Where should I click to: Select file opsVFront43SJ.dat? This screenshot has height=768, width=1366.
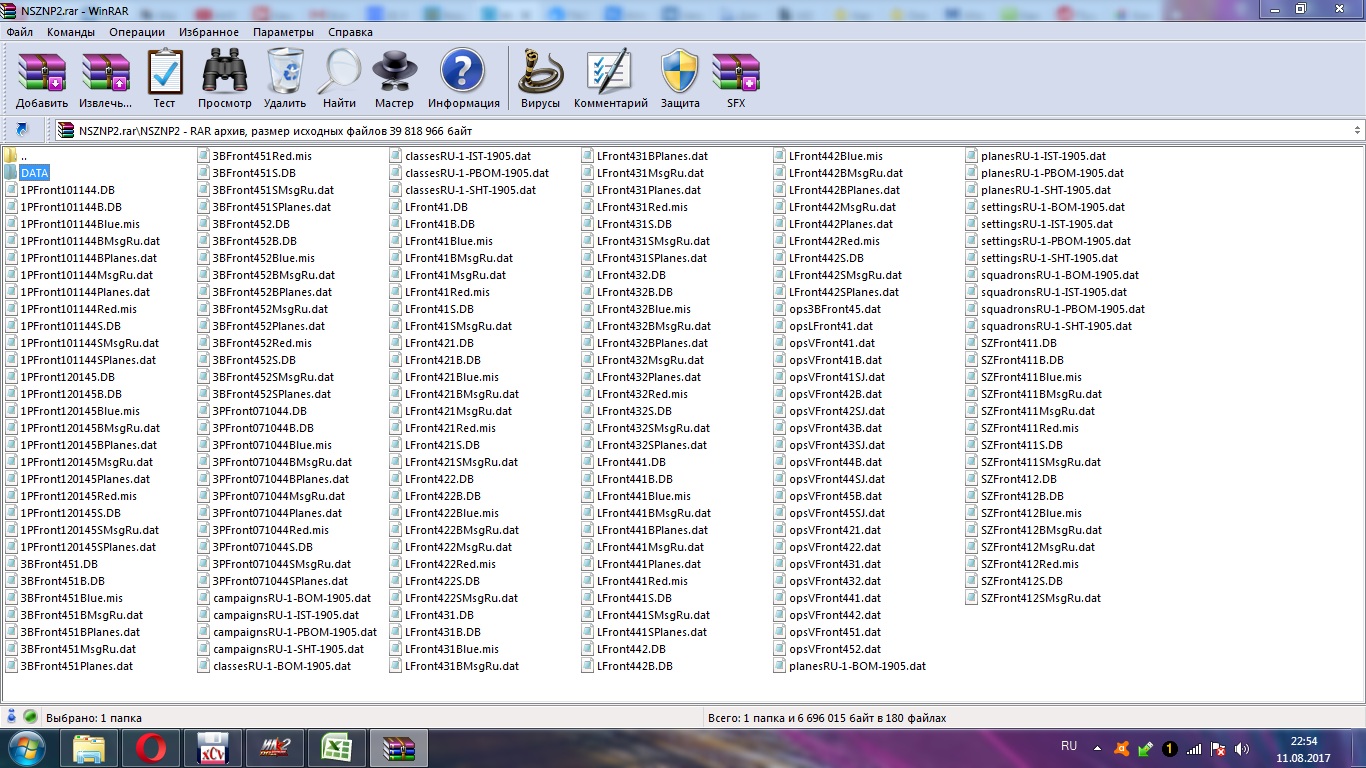(830, 445)
